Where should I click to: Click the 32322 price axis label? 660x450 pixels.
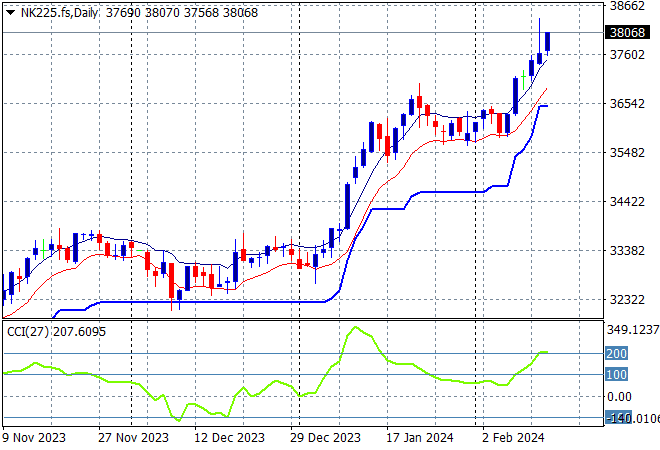click(627, 300)
